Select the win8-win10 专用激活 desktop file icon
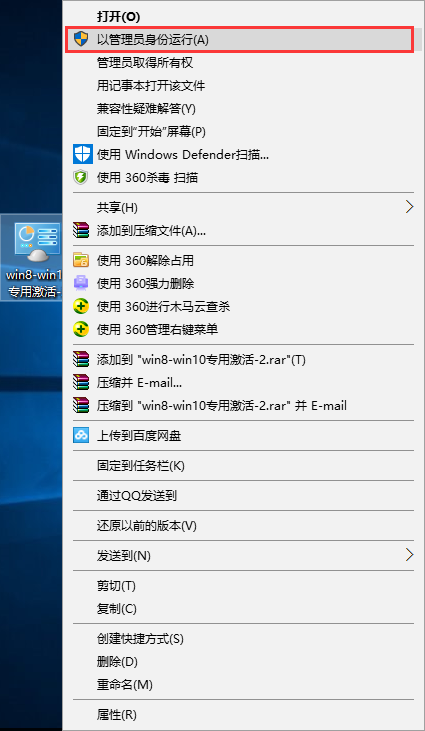 click(x=37, y=242)
